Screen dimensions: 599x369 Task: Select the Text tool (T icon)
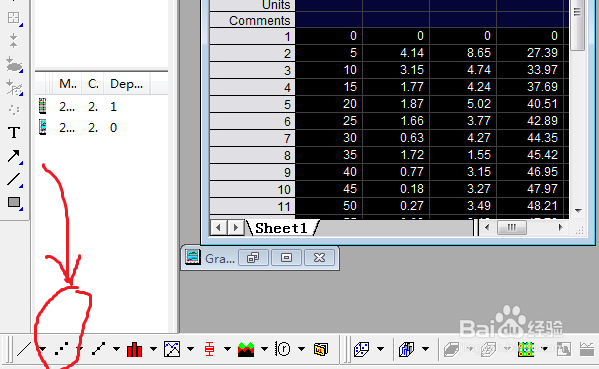click(x=14, y=133)
